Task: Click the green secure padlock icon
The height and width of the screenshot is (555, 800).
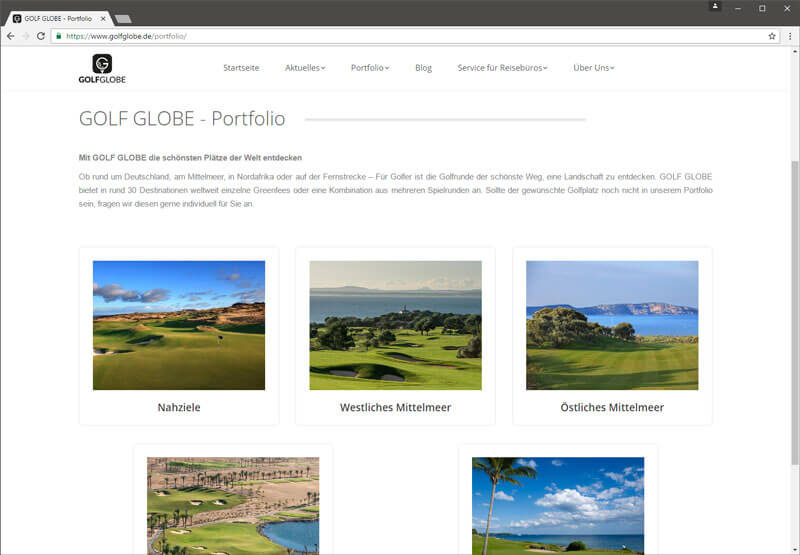Action: [59, 36]
